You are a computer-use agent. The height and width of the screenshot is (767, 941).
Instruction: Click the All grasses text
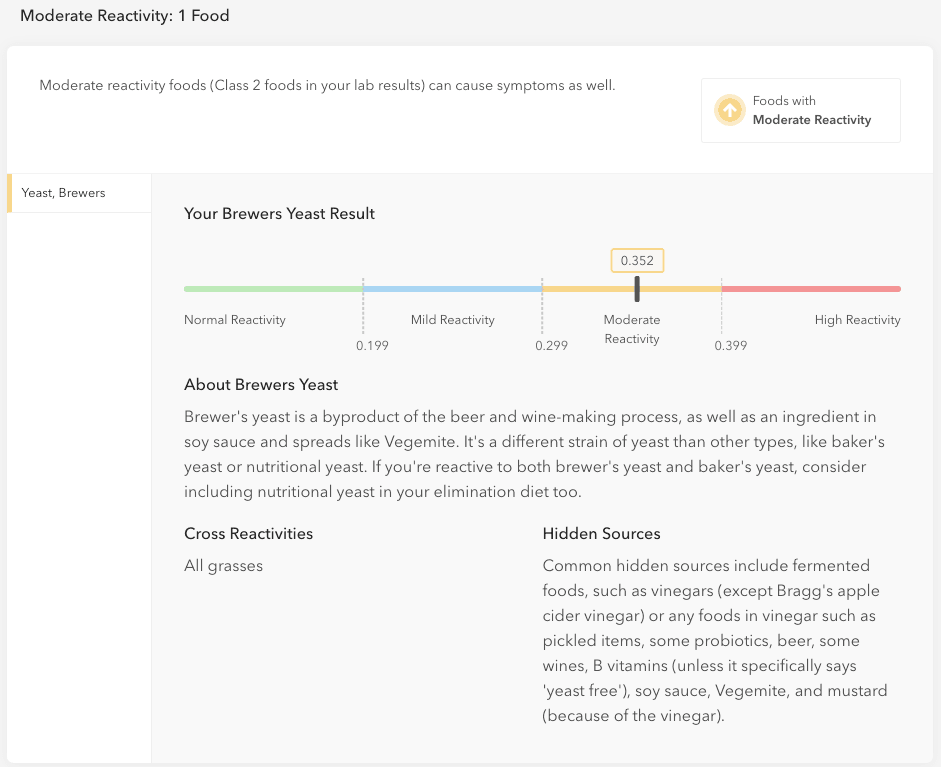click(x=223, y=566)
